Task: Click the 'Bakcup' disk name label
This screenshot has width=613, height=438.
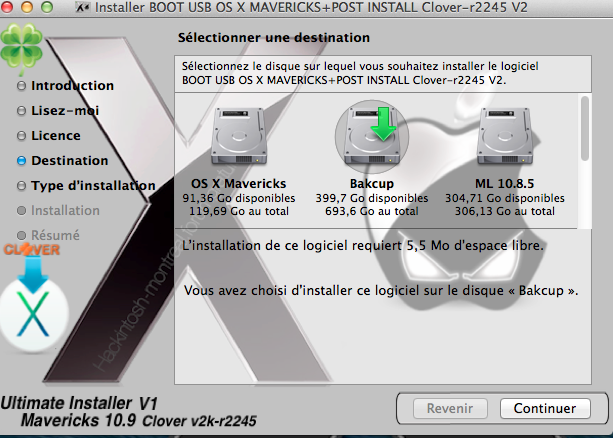Action: (x=372, y=183)
